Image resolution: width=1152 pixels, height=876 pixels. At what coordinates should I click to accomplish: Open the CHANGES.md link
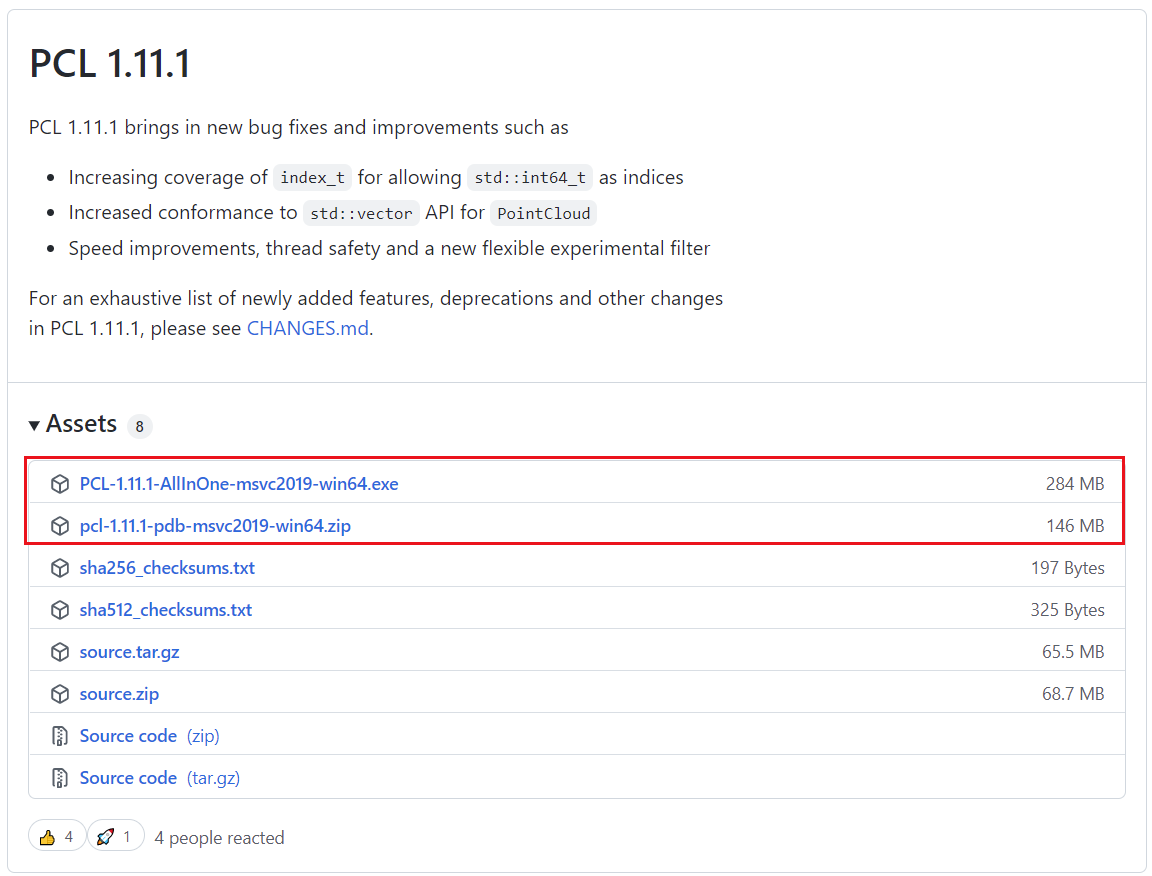pos(307,327)
